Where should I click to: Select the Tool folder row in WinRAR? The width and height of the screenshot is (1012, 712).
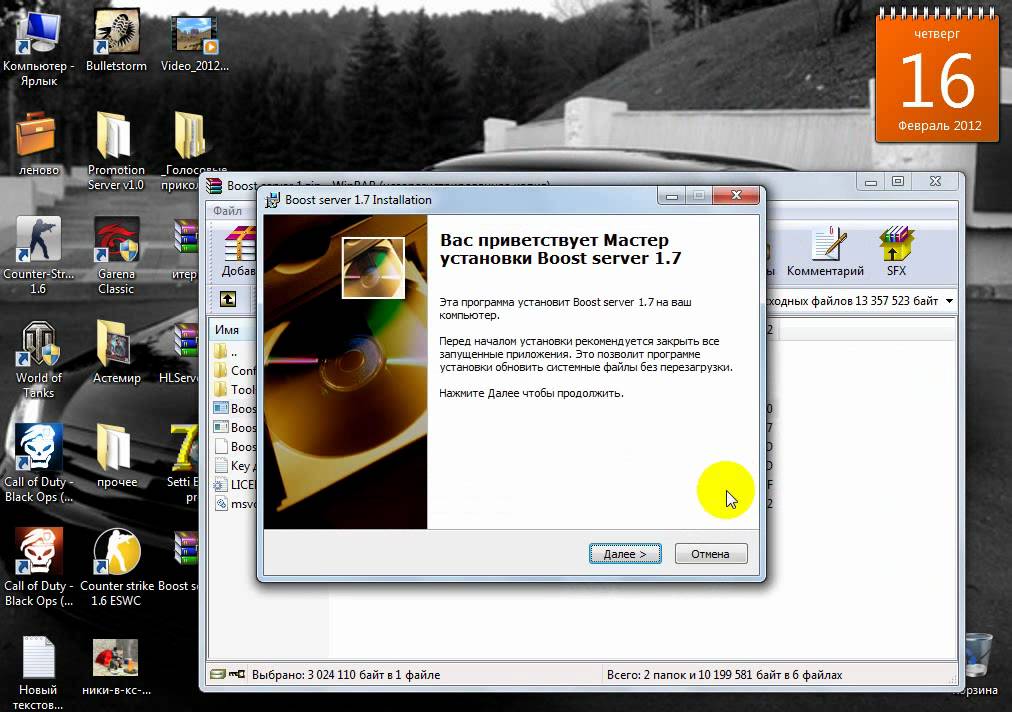point(234,389)
